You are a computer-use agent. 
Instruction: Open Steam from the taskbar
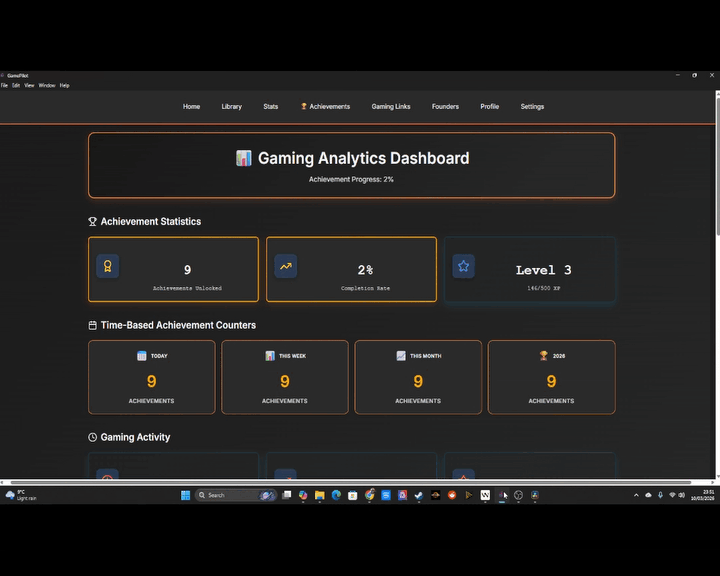point(418,495)
